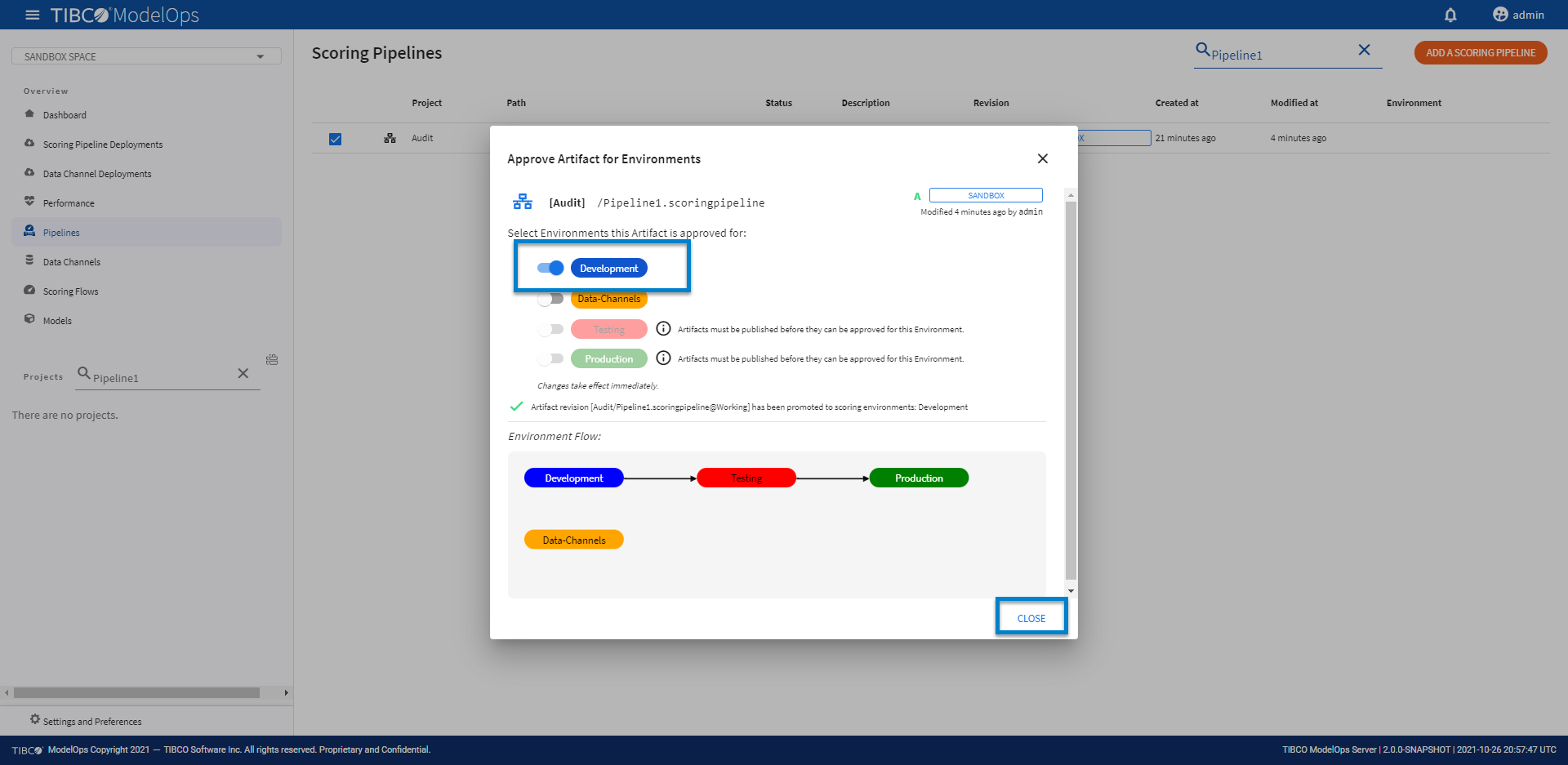Click the dialog scrollbar down arrow
Viewport: 1568px width, 765px height.
(x=1071, y=590)
